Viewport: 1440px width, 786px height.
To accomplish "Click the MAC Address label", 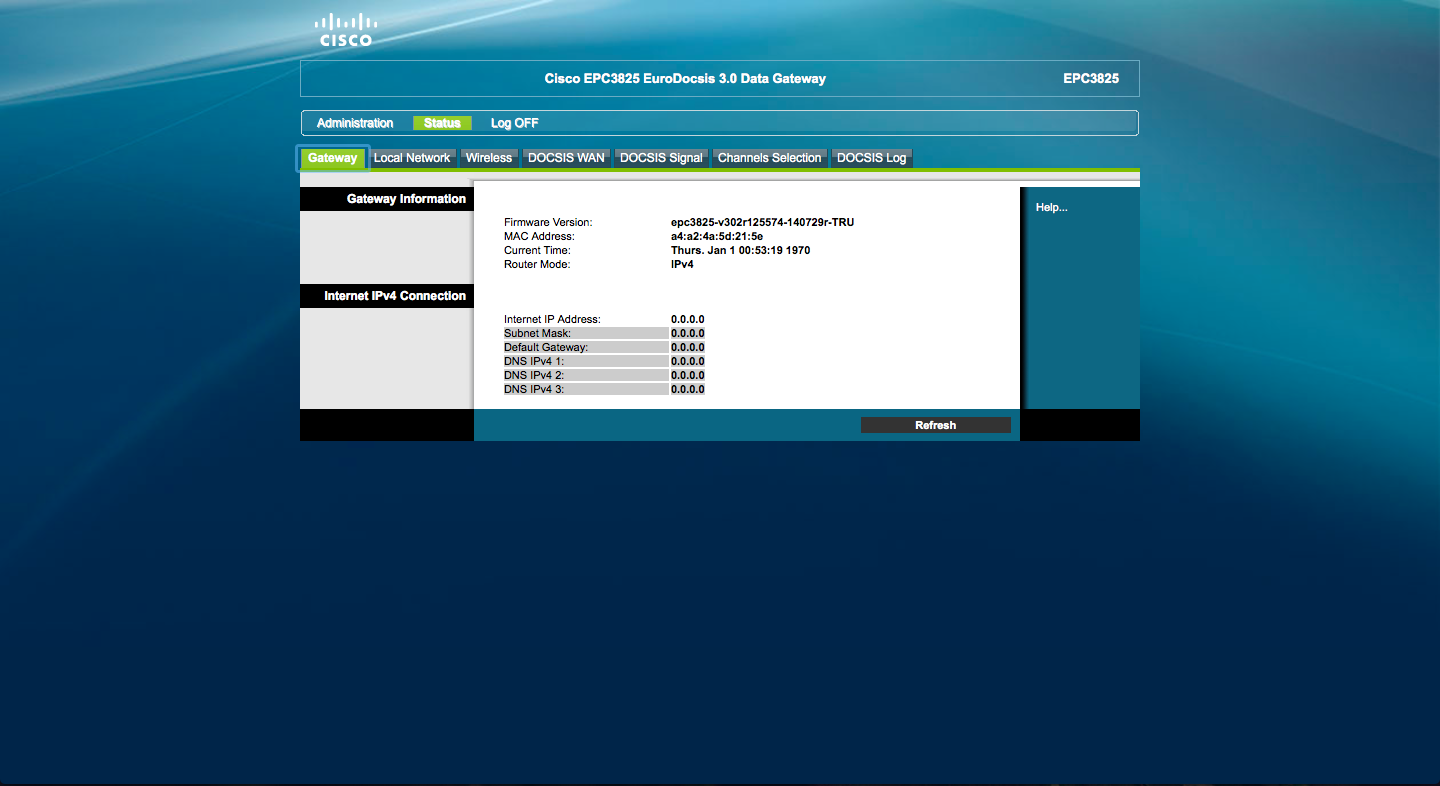I will 539,236.
